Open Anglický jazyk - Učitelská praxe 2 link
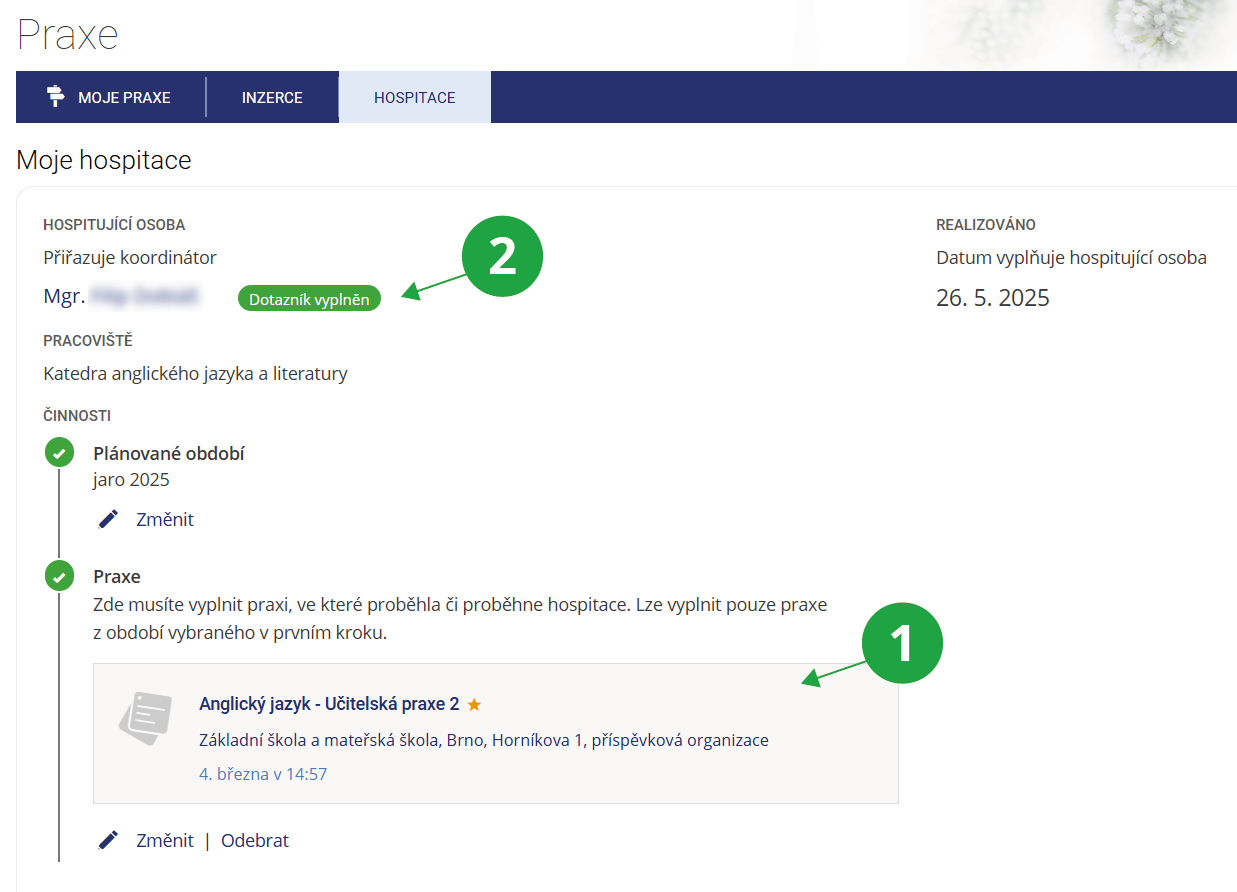 point(329,704)
